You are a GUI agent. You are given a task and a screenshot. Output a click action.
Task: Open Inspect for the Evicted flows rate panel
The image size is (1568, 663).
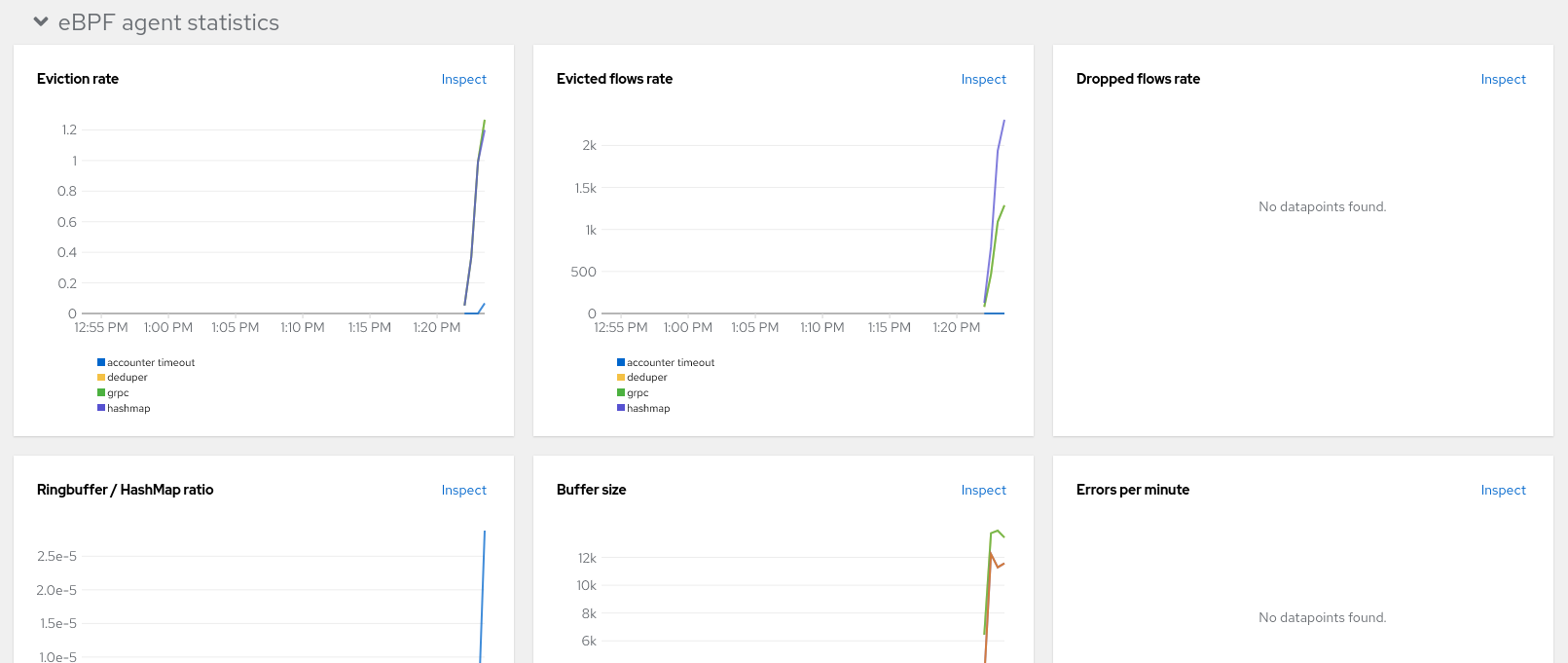click(983, 80)
